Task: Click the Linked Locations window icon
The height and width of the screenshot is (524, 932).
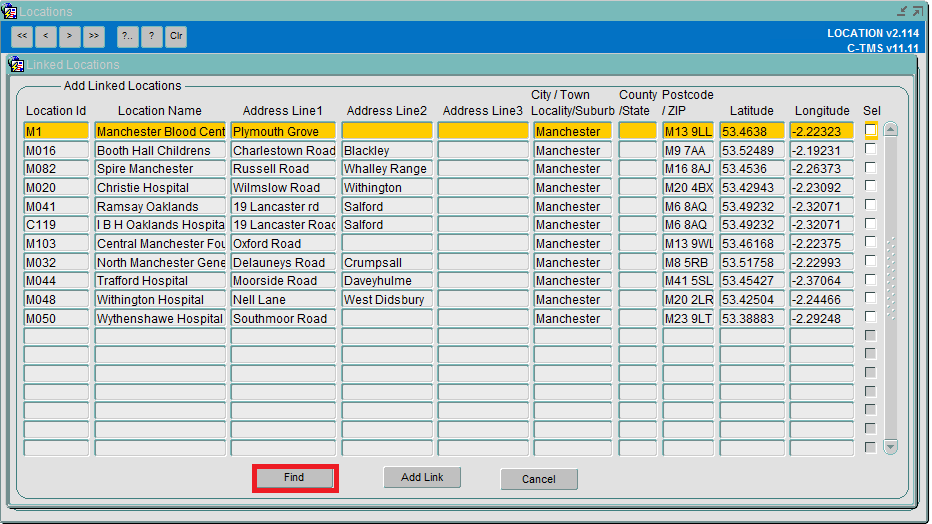Action: (x=16, y=64)
